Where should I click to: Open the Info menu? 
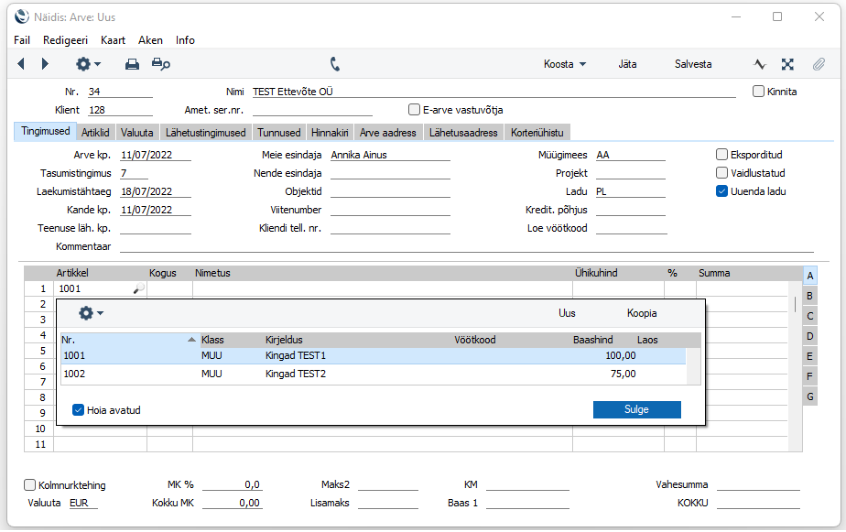[185, 40]
